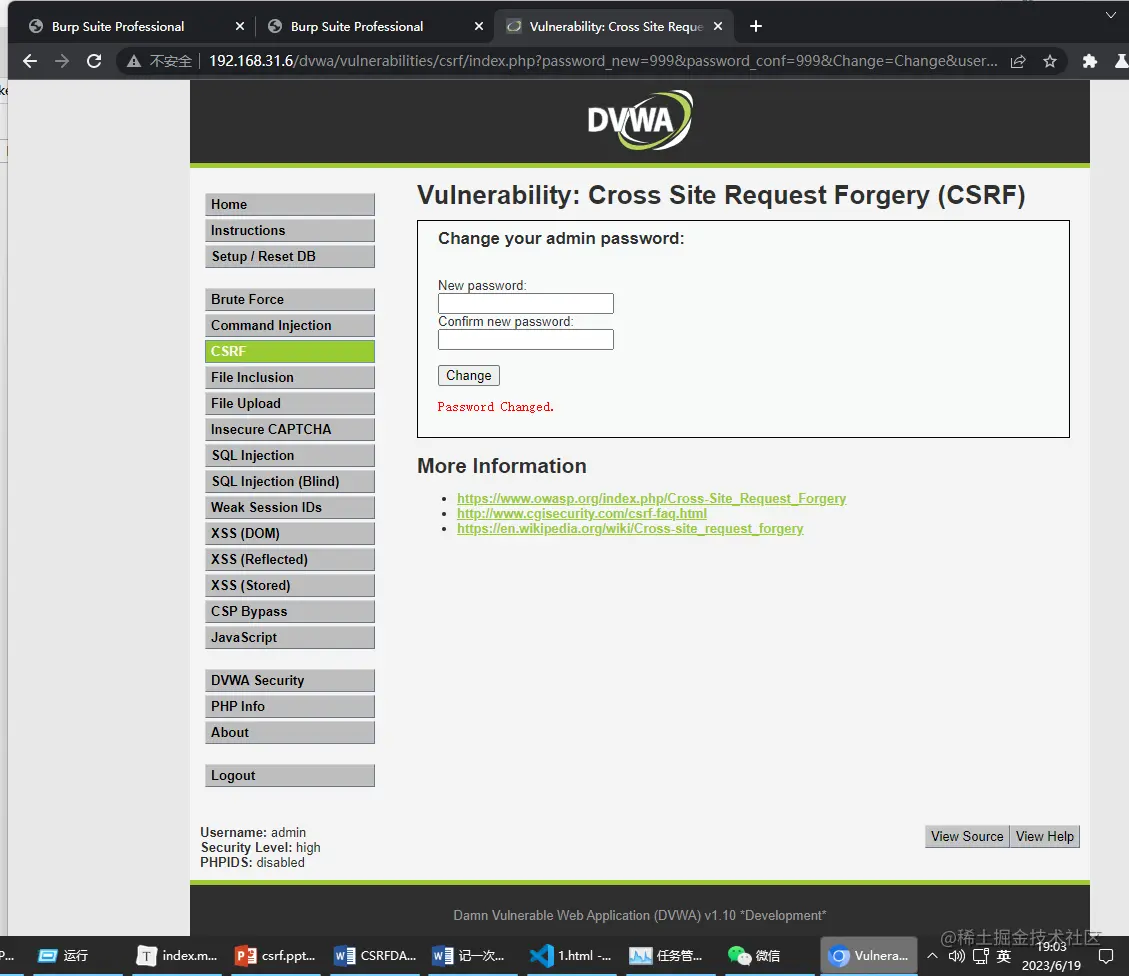Click the not-secure warning triangle icon
1129x976 pixels.
[133, 61]
